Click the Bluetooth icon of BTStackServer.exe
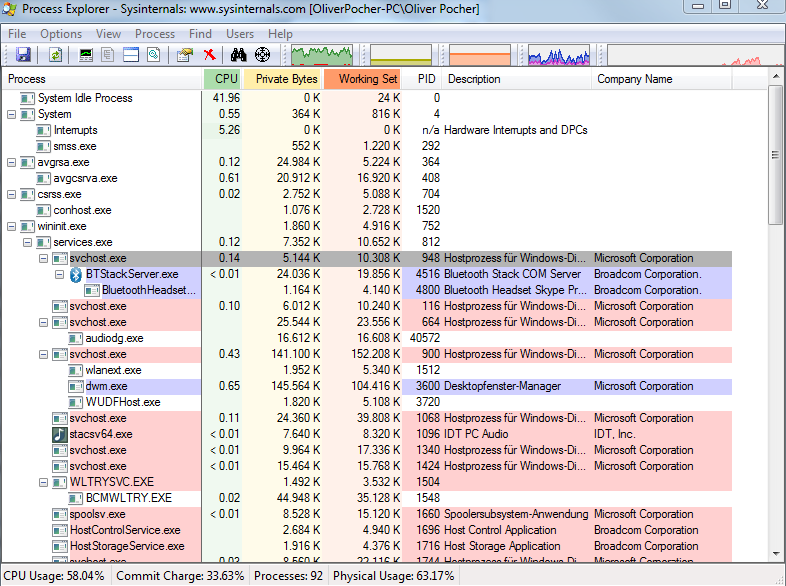This screenshot has width=786, height=586. [x=76, y=274]
